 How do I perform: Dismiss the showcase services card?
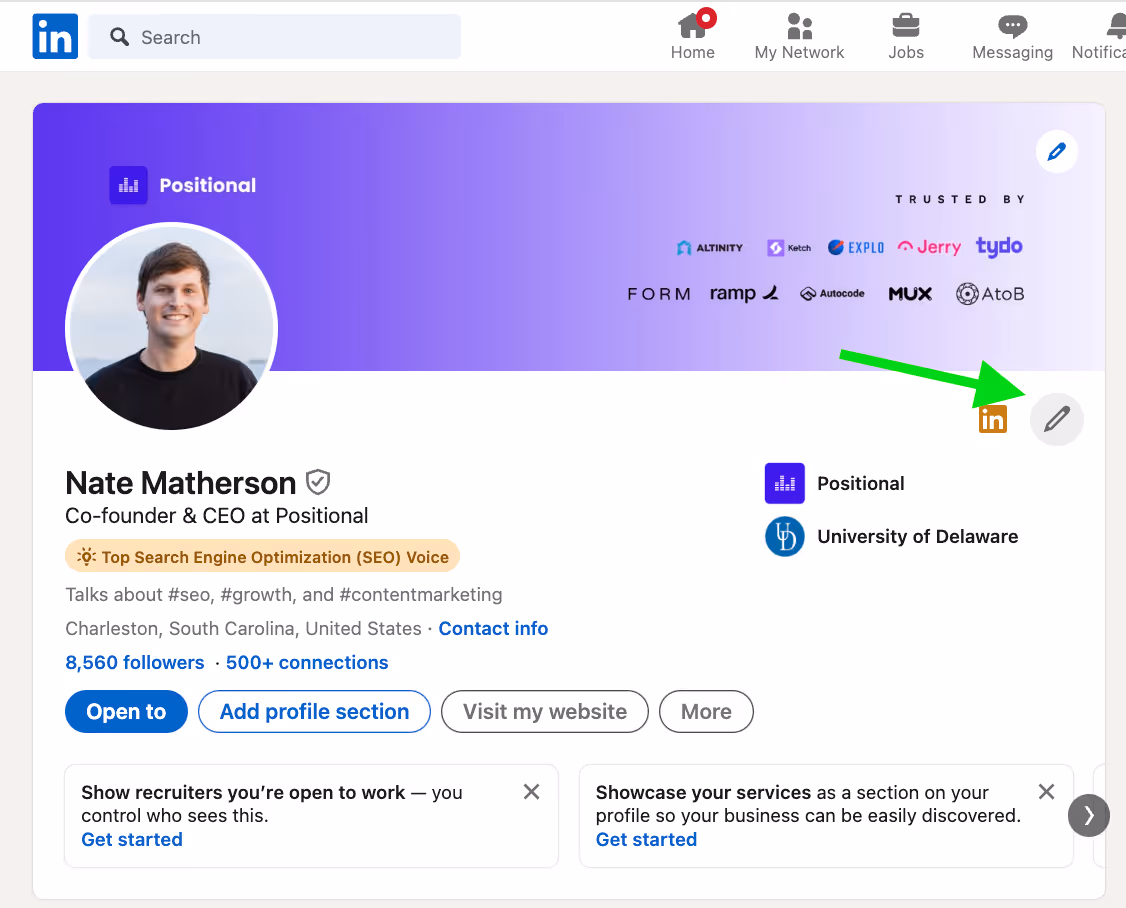(x=1046, y=792)
